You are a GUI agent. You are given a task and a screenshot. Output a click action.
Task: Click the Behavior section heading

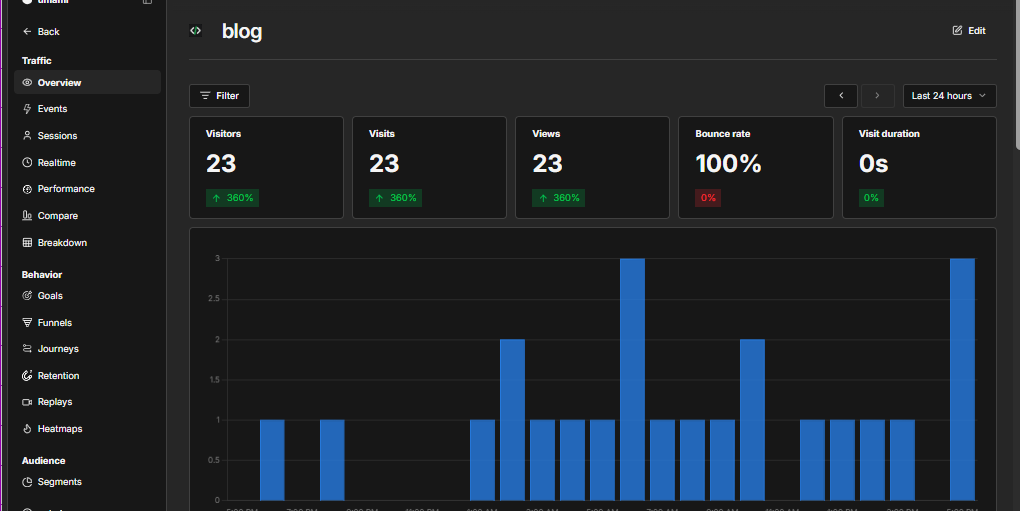click(x=42, y=274)
